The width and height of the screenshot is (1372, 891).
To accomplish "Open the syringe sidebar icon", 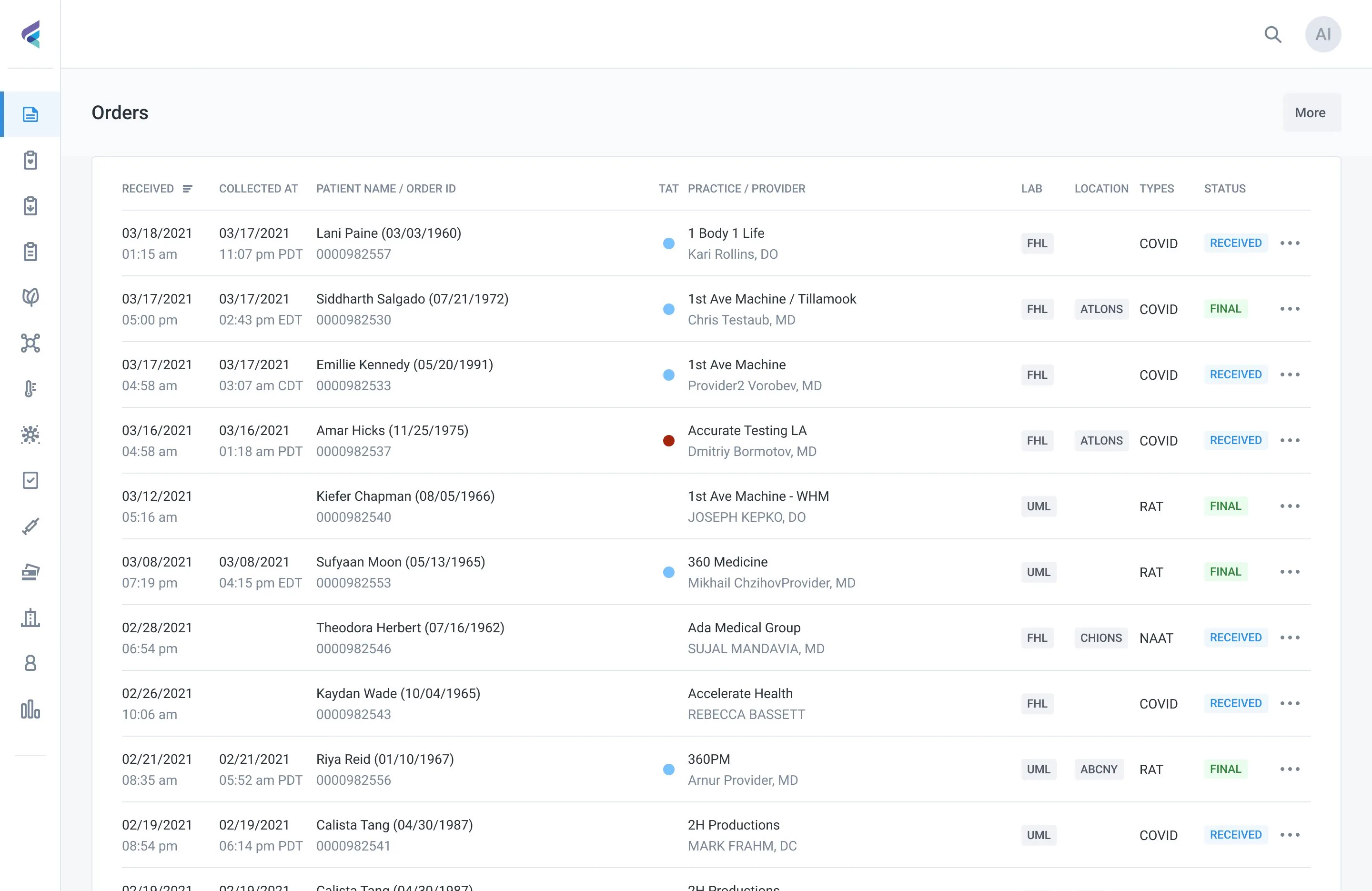I will 30,526.
